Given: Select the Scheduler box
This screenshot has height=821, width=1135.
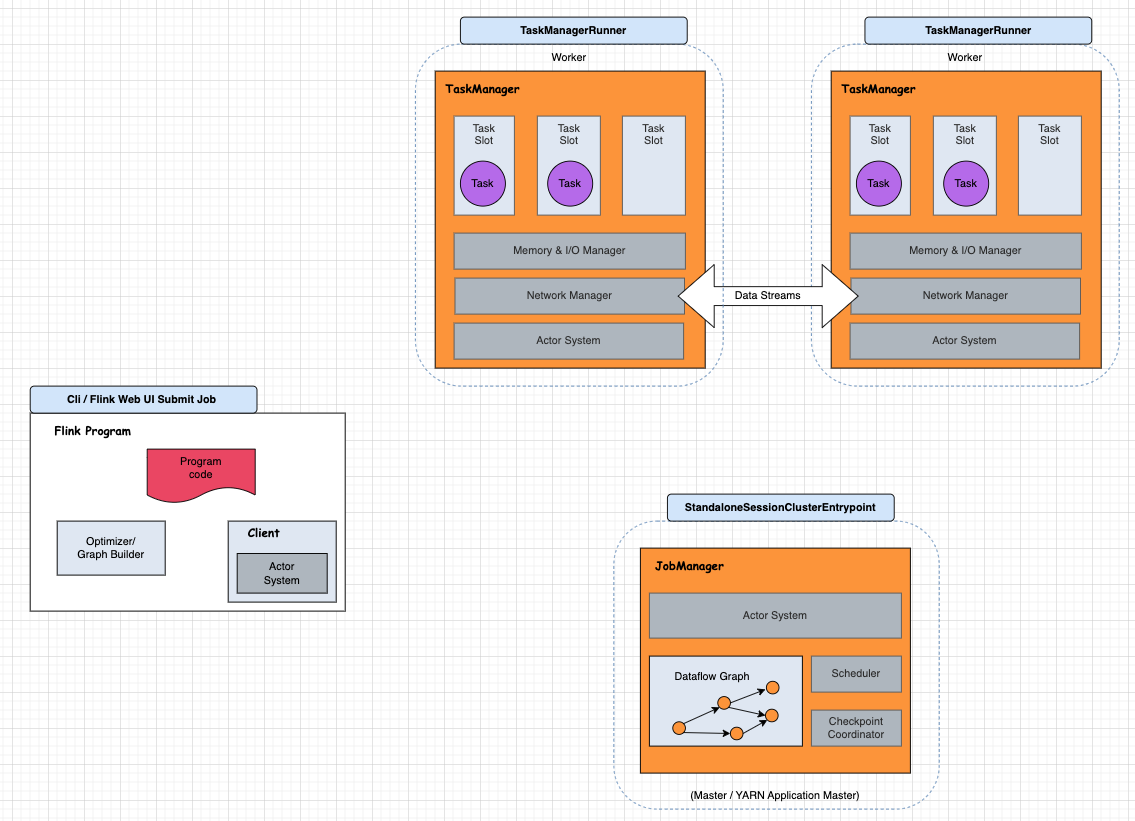Looking at the screenshot, I should pyautogui.click(x=856, y=673).
